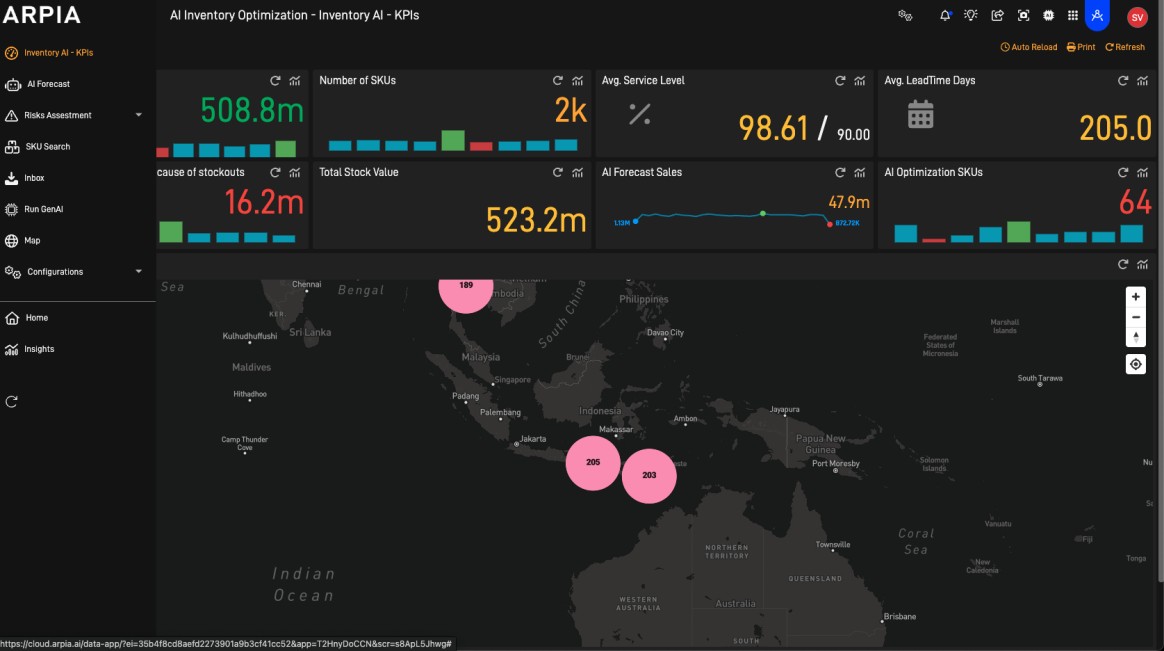Open the SV user profile menu
Screen dimensions: 1164x651
point(1137,17)
